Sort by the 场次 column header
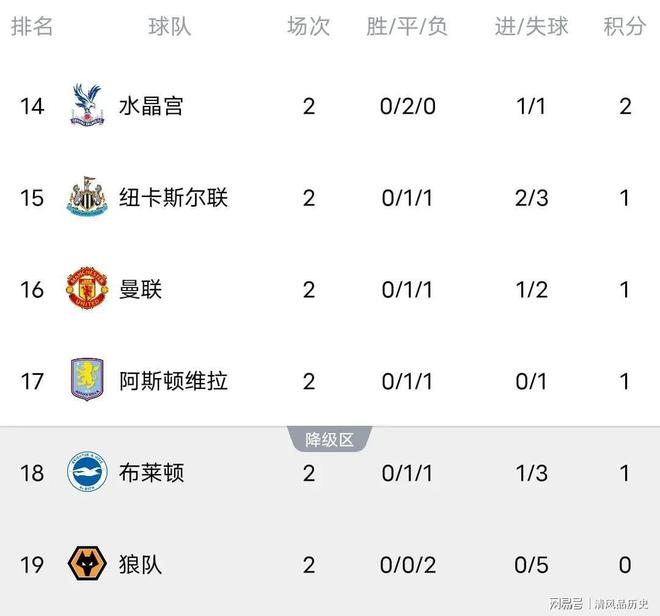This screenshot has width=660, height=616. [x=308, y=27]
